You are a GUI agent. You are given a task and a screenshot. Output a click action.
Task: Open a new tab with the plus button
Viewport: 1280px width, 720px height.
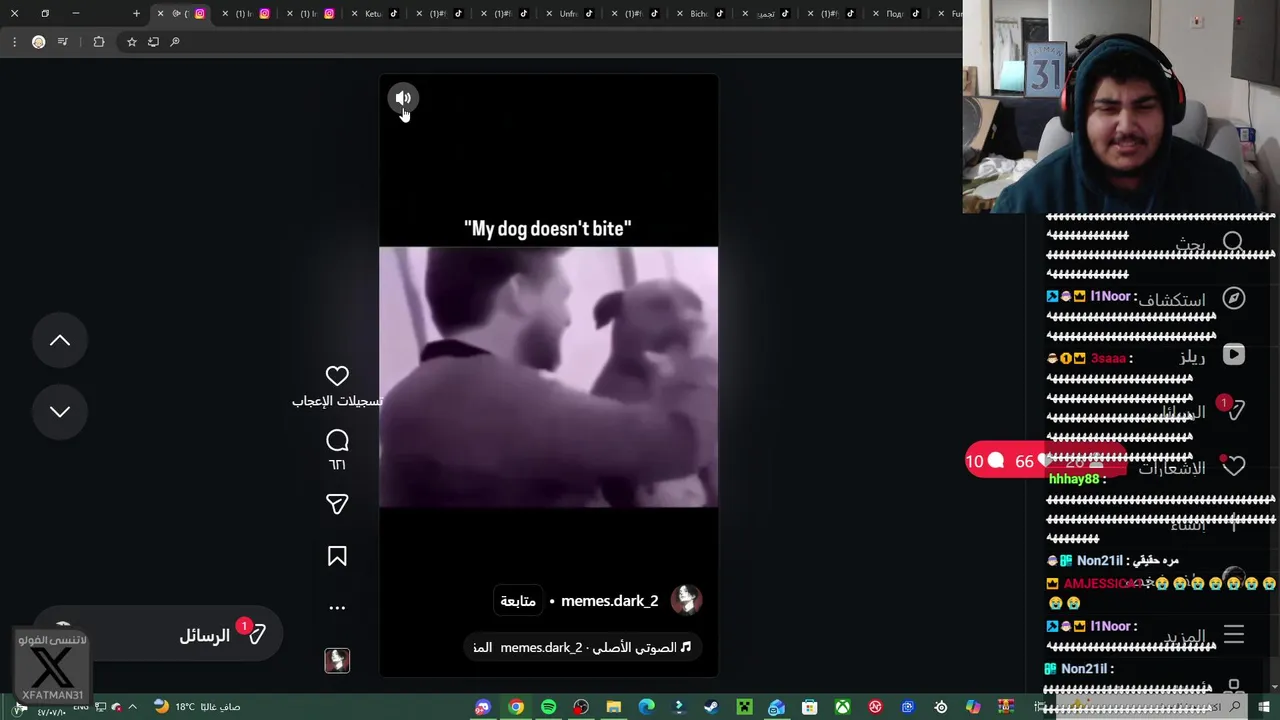click(x=136, y=14)
